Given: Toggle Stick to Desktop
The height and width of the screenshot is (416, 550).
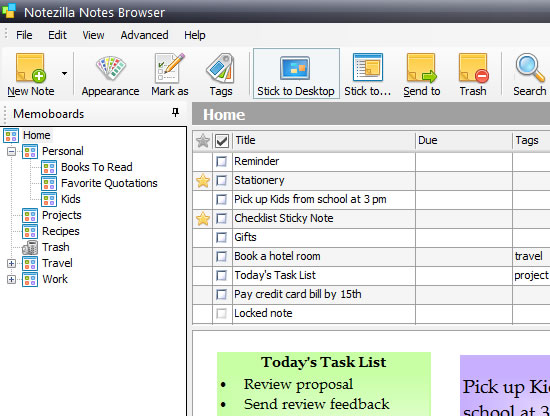Looking at the screenshot, I should click(x=296, y=74).
